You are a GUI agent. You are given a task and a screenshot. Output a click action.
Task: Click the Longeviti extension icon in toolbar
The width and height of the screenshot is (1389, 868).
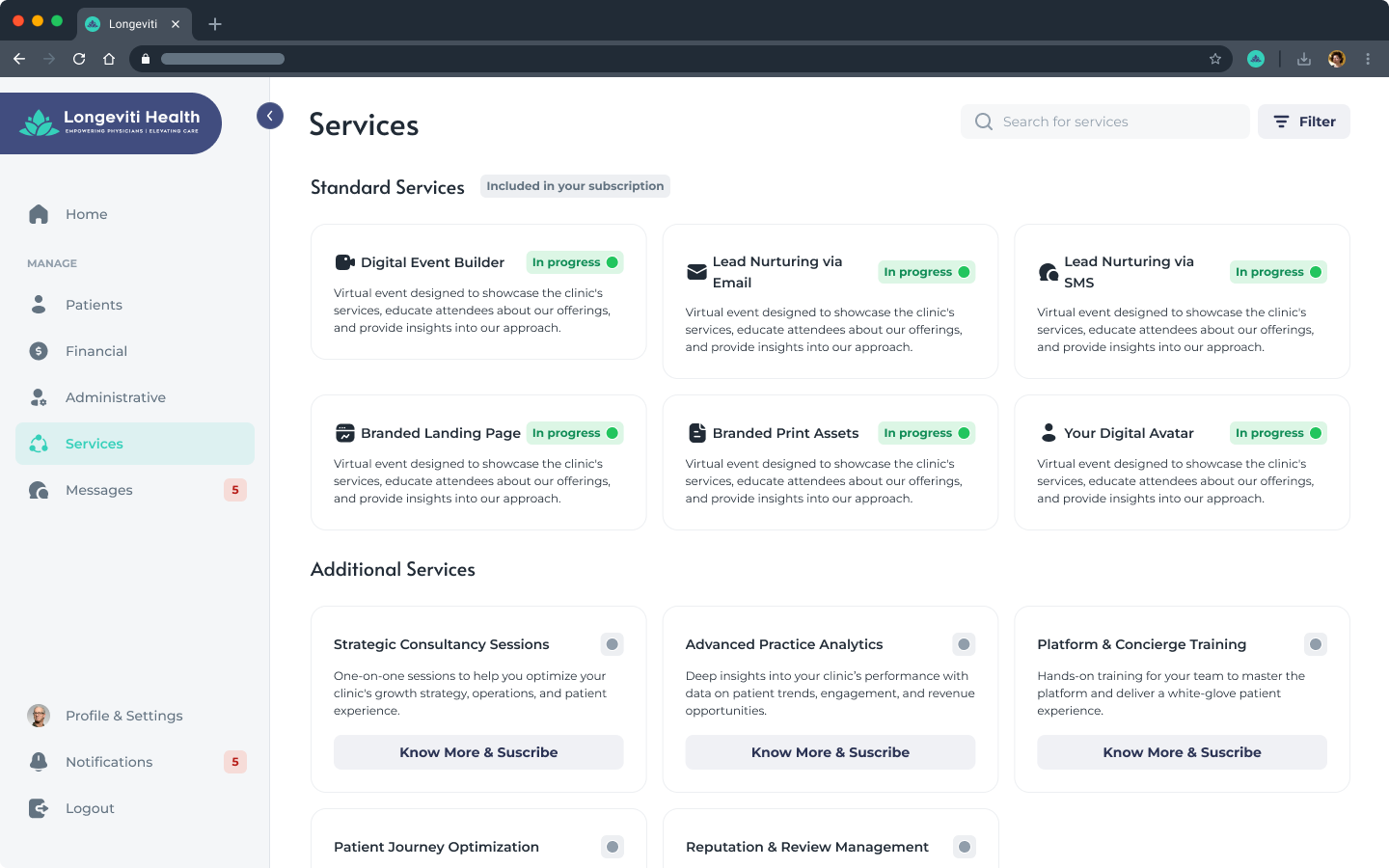[x=1256, y=59]
